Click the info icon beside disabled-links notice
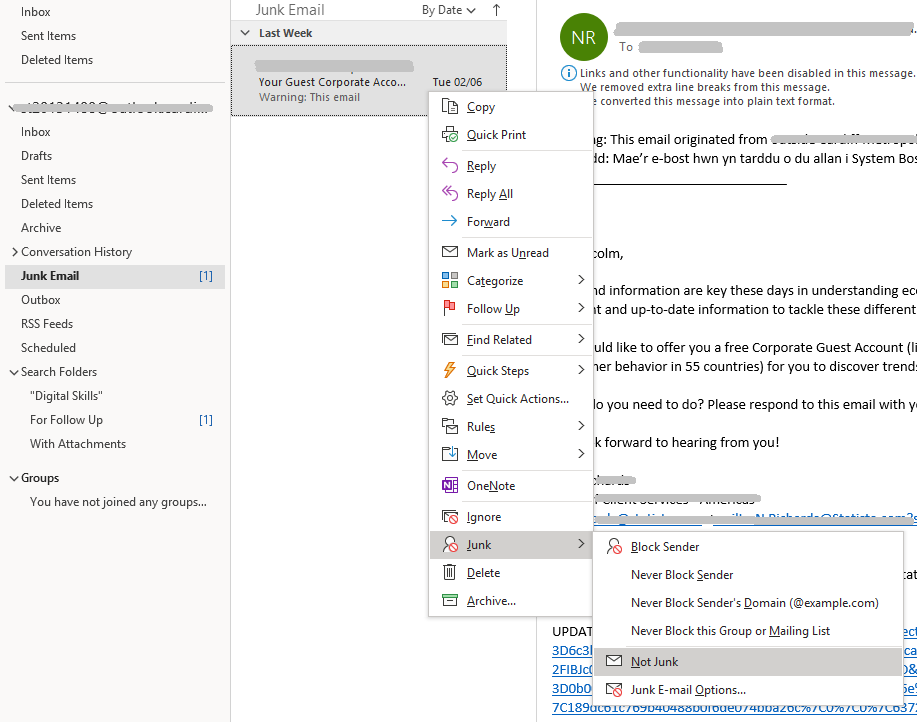 pos(568,73)
